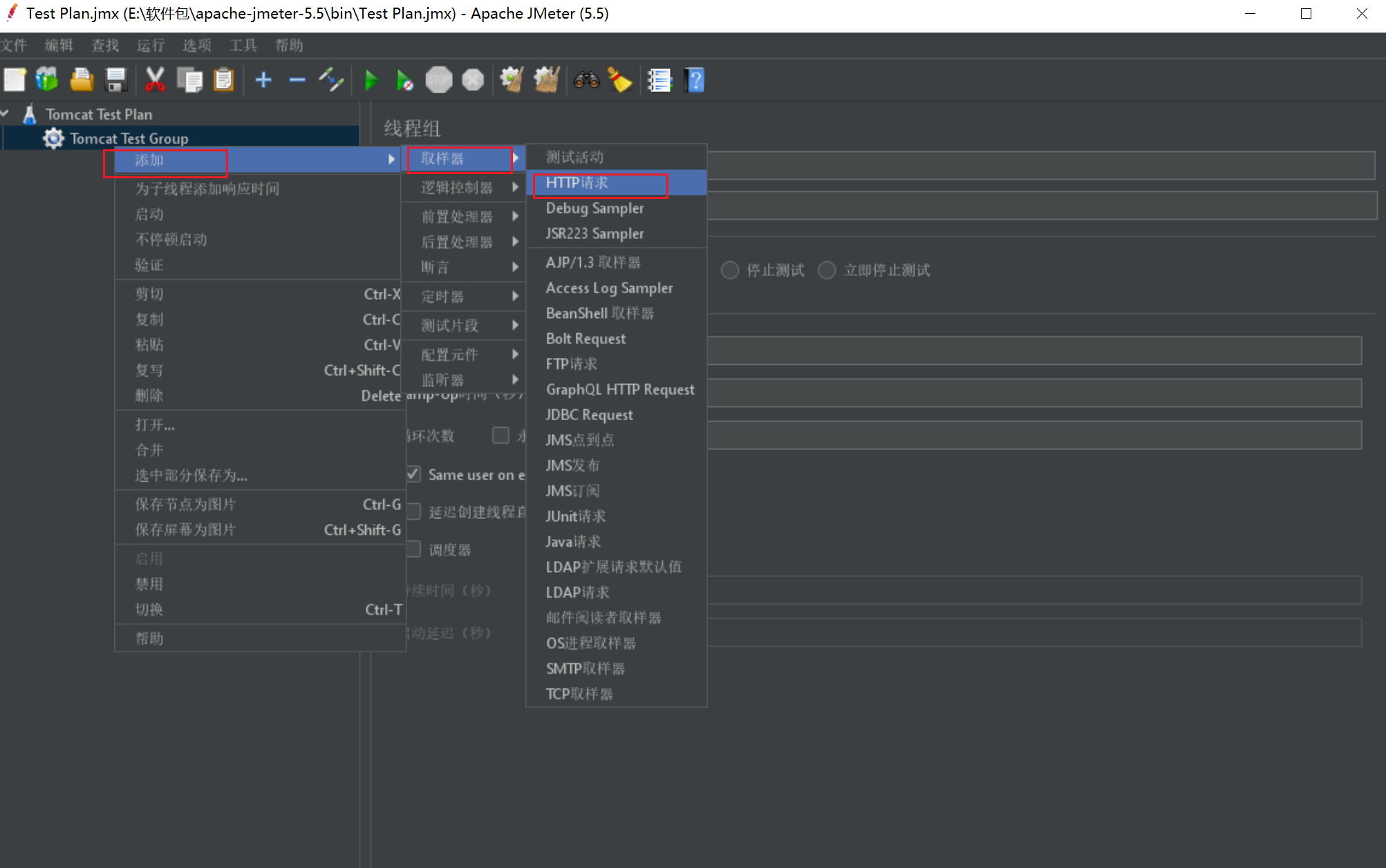Choose 保存节点为图片 menu entry
The width and height of the screenshot is (1386, 868).
click(x=260, y=504)
